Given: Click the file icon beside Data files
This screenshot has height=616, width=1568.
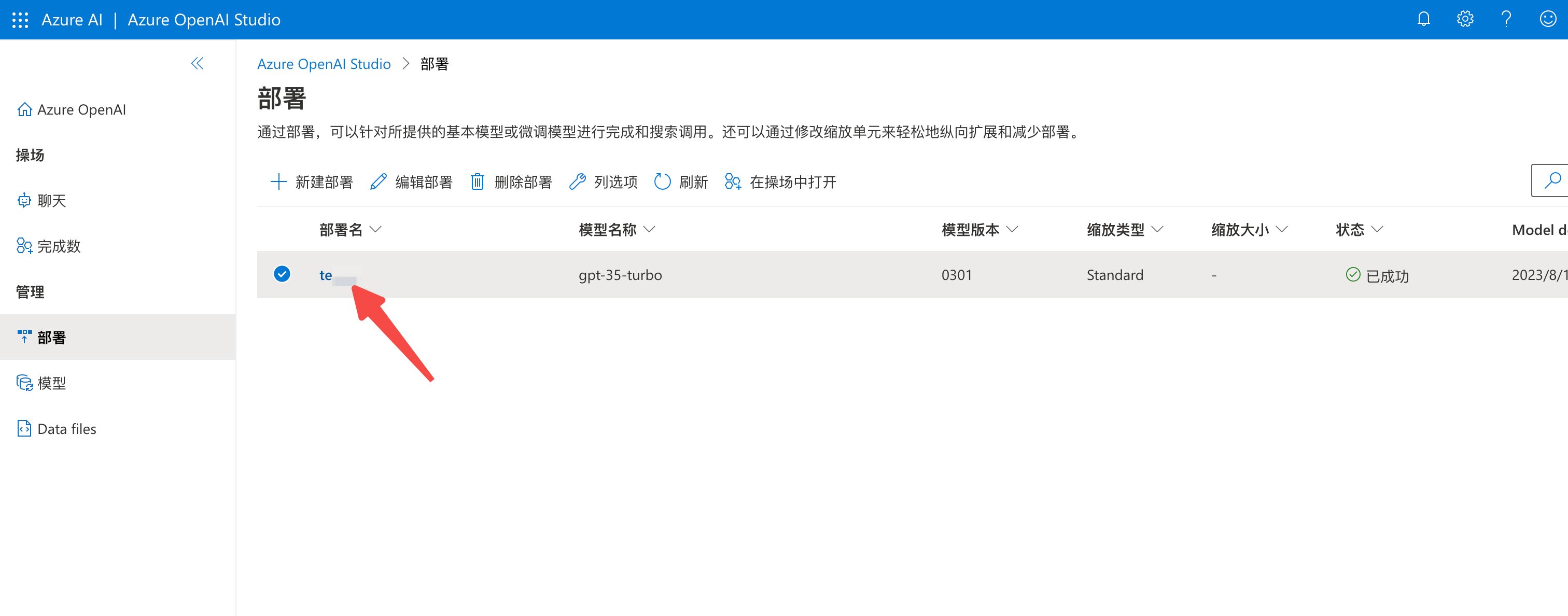Looking at the screenshot, I should (24, 428).
